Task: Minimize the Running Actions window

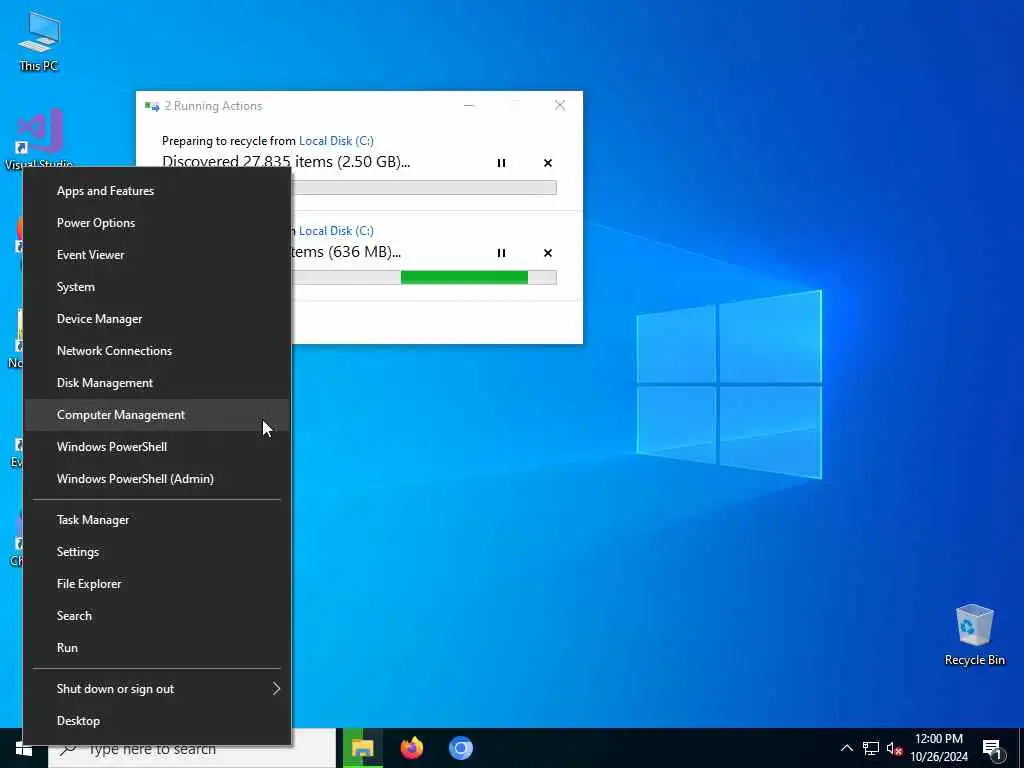Action: (469, 105)
